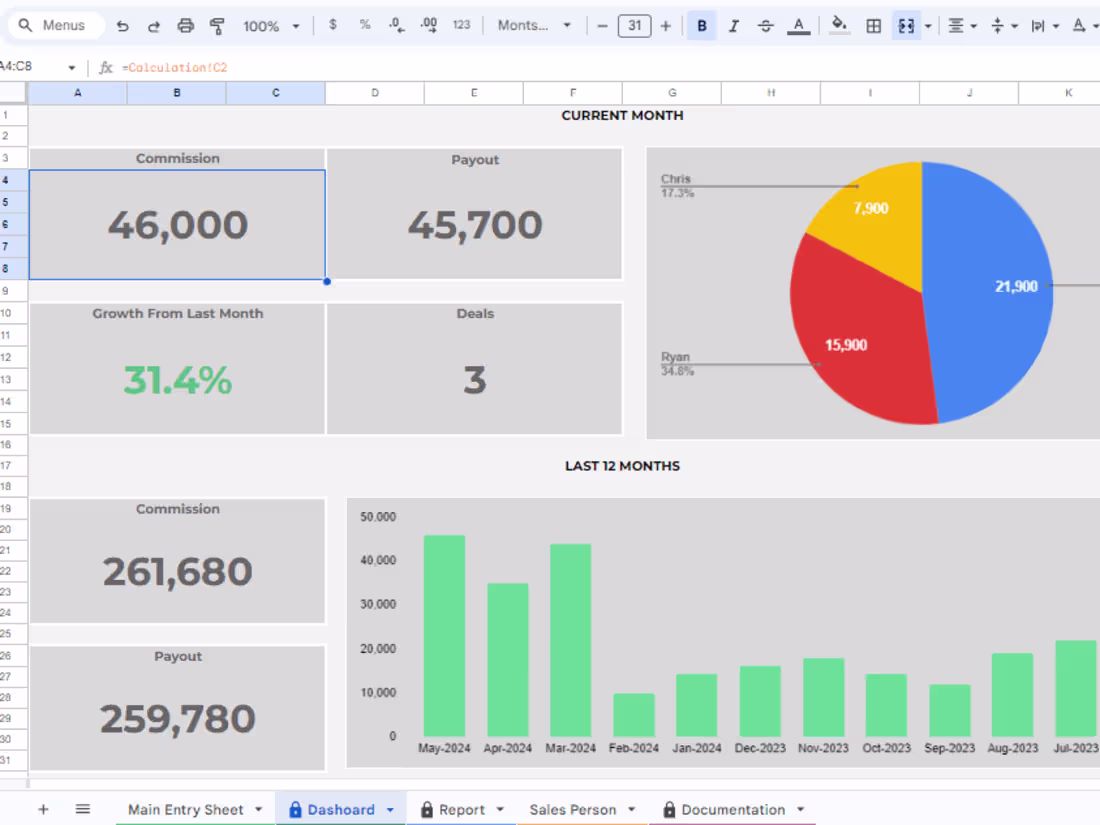The image size is (1100, 825).
Task: Open the Sales Person sheet
Action: 573,809
